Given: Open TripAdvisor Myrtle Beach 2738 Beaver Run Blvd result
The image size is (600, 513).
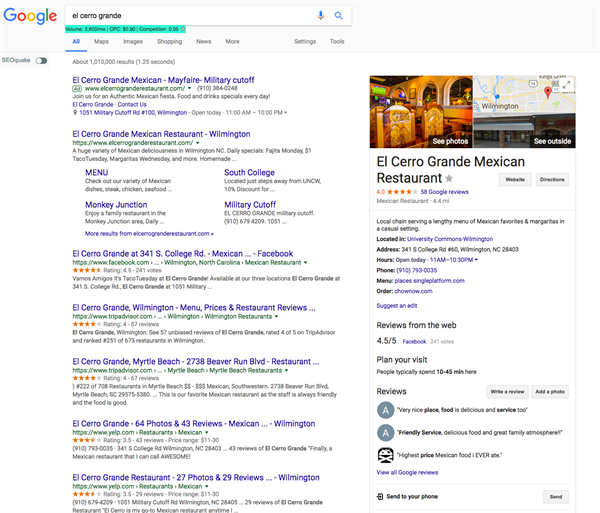Looking at the screenshot, I should point(196,362).
